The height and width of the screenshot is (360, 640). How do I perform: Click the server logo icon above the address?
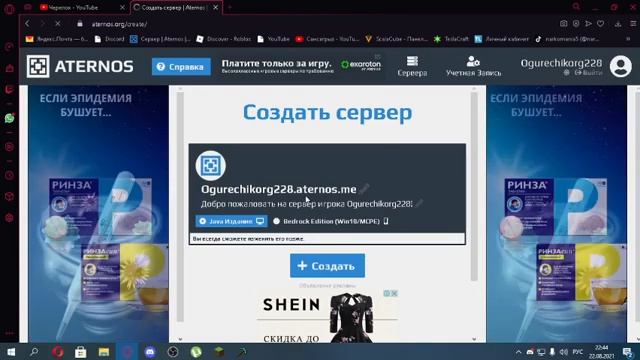pos(211,165)
